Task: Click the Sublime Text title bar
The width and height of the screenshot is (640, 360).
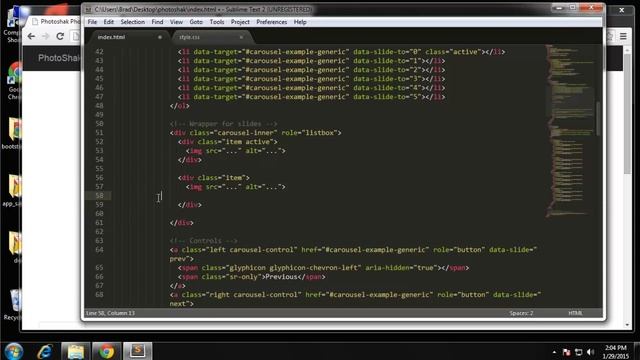Action: click(318, 9)
